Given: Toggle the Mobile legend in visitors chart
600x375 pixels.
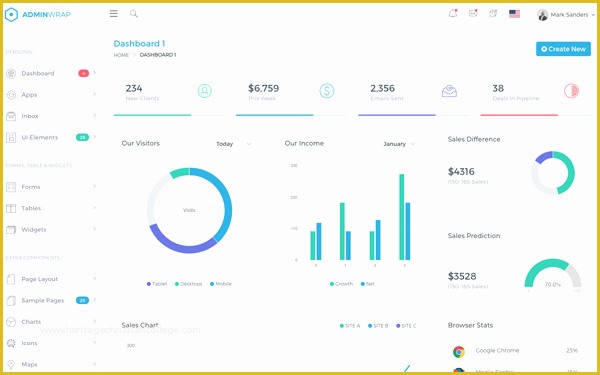Looking at the screenshot, I should click(x=221, y=284).
